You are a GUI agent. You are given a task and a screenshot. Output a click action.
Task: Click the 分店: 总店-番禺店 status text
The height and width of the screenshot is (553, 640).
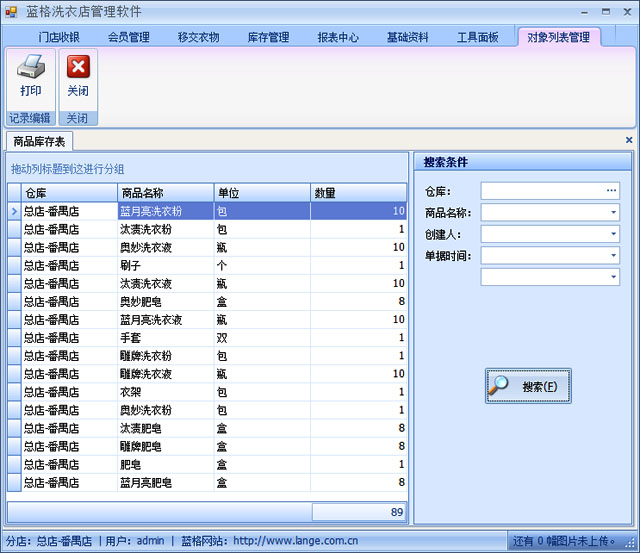[49, 541]
